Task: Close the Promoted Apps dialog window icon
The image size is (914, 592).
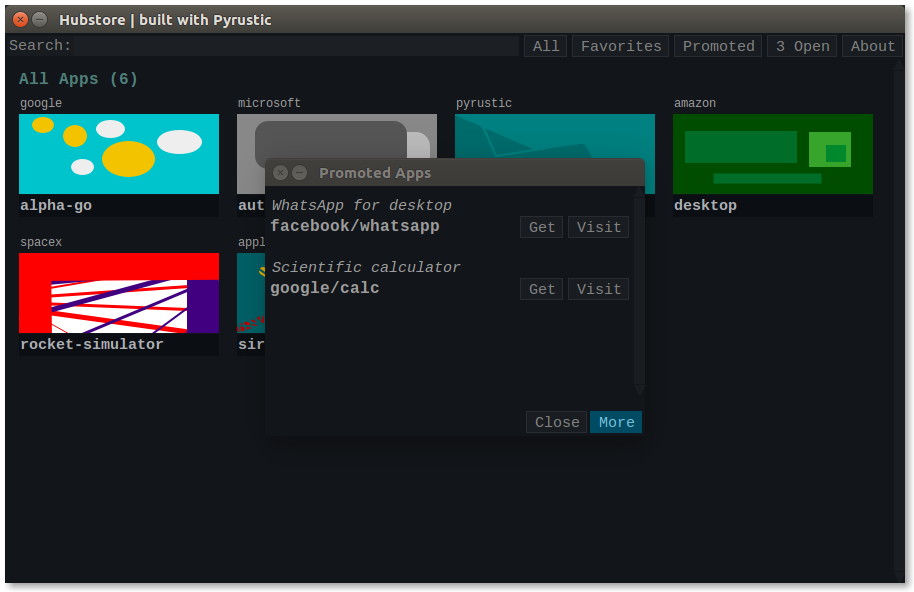Action: [x=280, y=172]
